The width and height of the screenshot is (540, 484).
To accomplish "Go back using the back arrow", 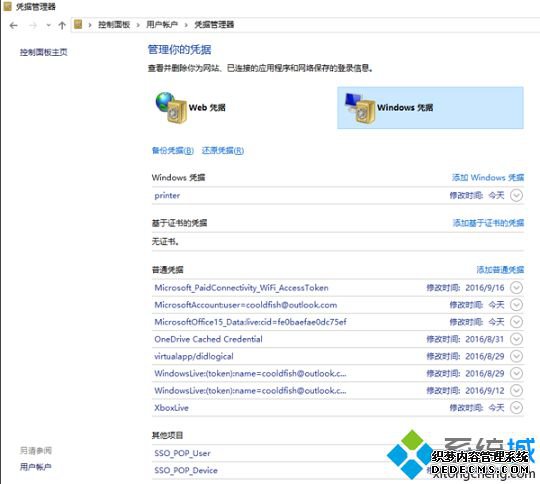I will click(14, 25).
